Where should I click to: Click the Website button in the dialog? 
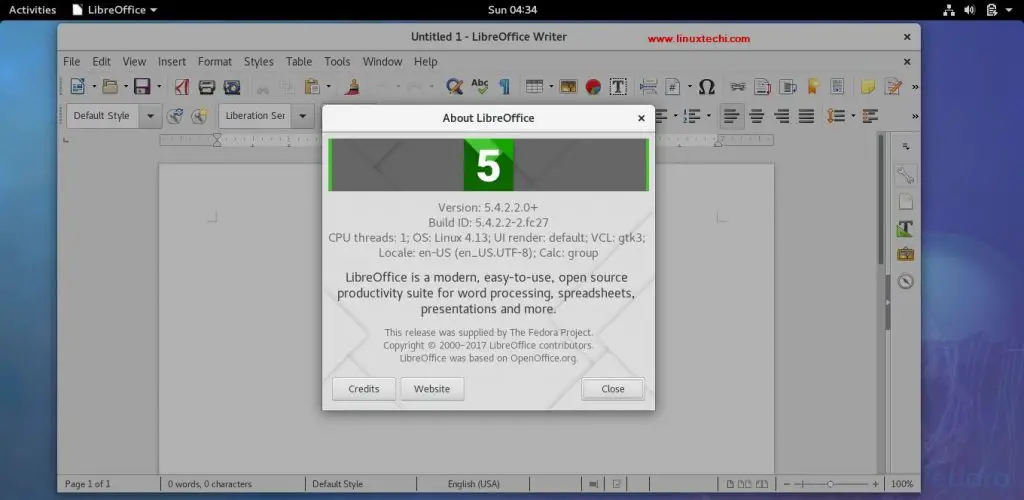tap(432, 389)
